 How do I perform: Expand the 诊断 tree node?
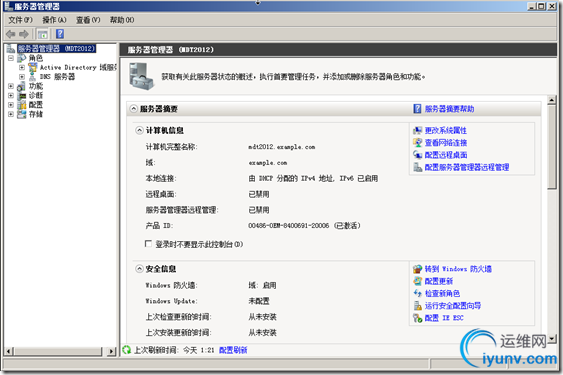click(11, 96)
